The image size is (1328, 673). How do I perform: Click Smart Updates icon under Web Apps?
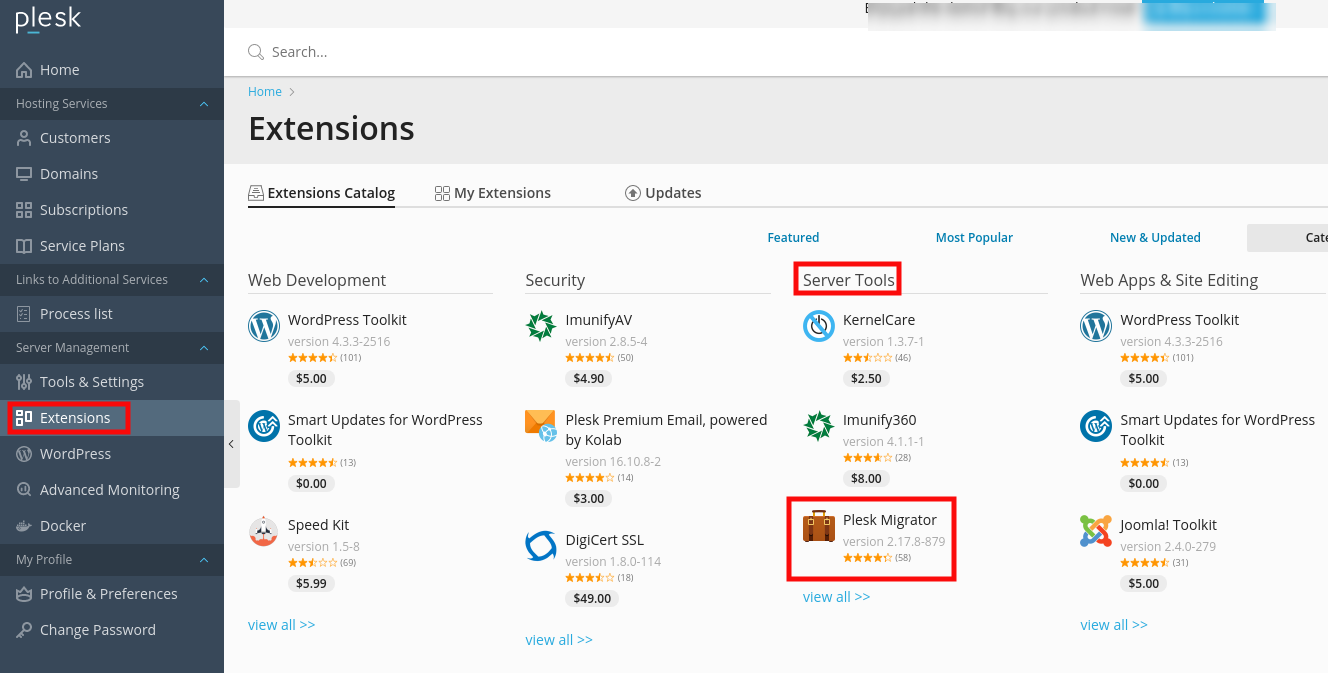coord(1096,426)
